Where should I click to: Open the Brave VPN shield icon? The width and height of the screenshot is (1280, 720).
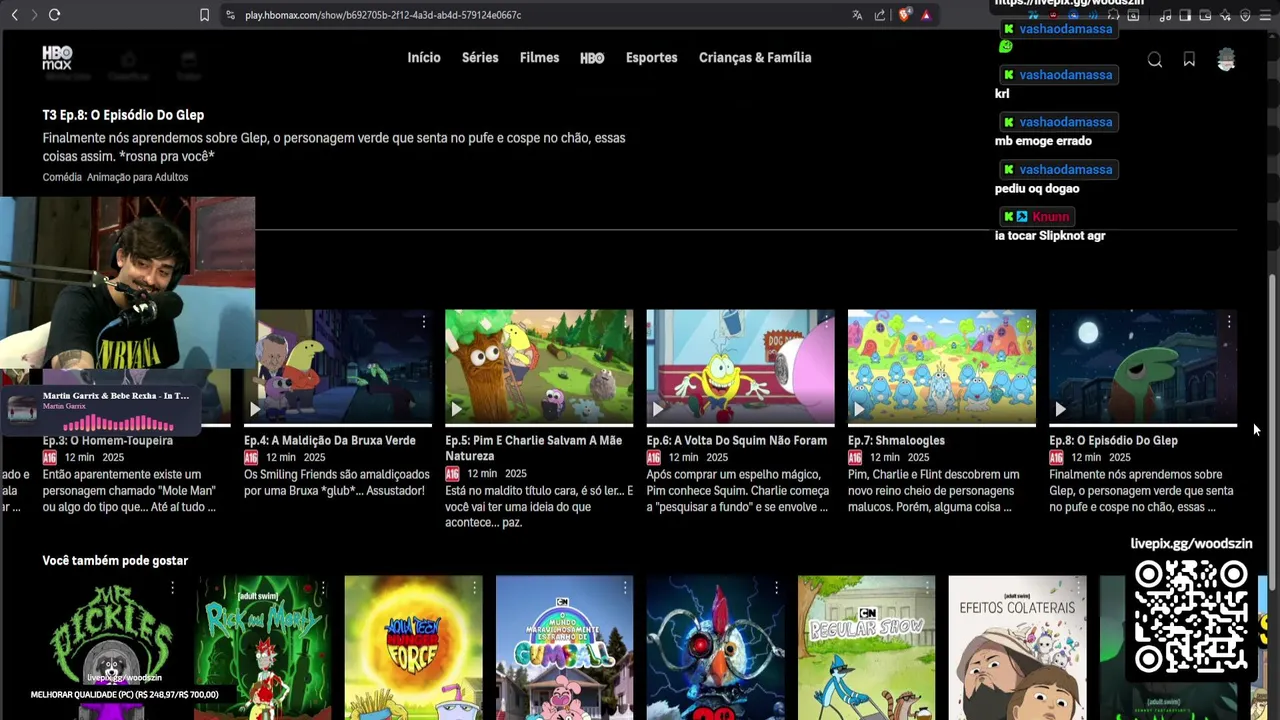point(1245,15)
